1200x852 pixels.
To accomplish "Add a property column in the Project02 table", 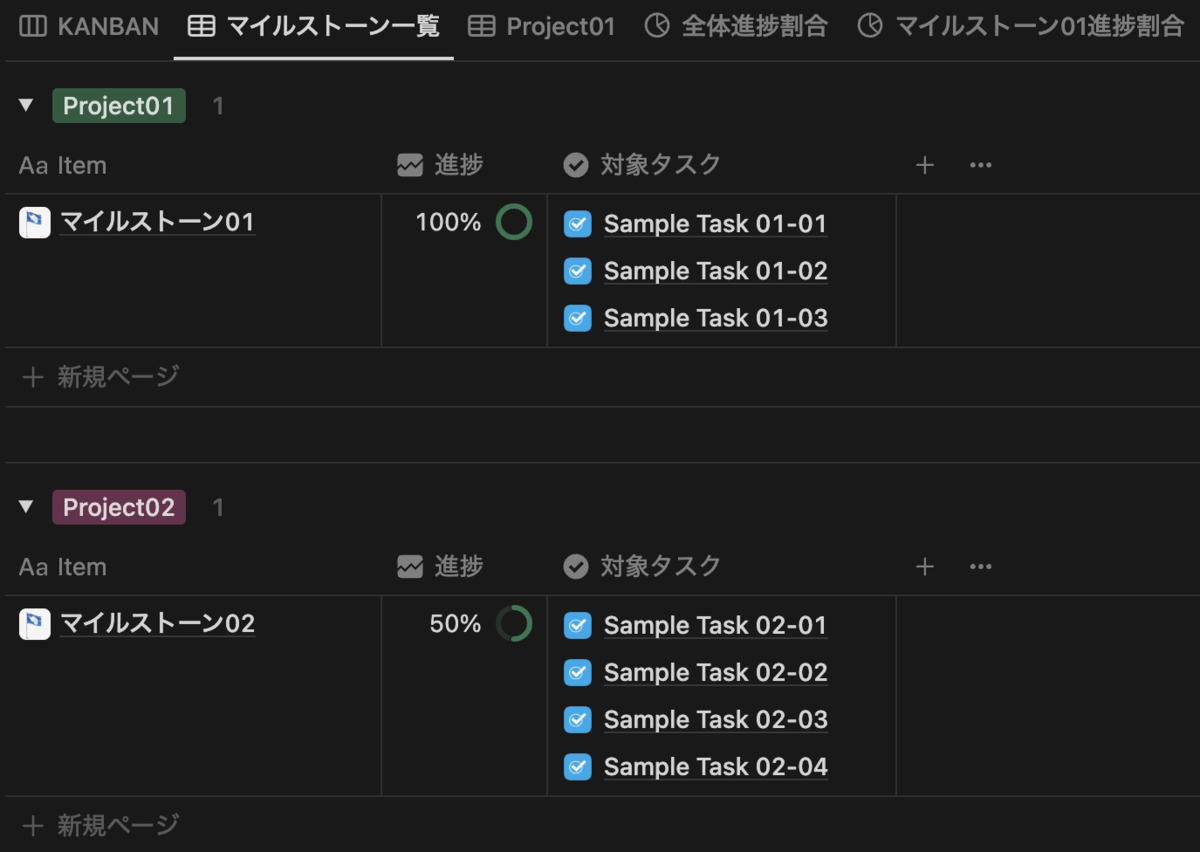I will [925, 567].
